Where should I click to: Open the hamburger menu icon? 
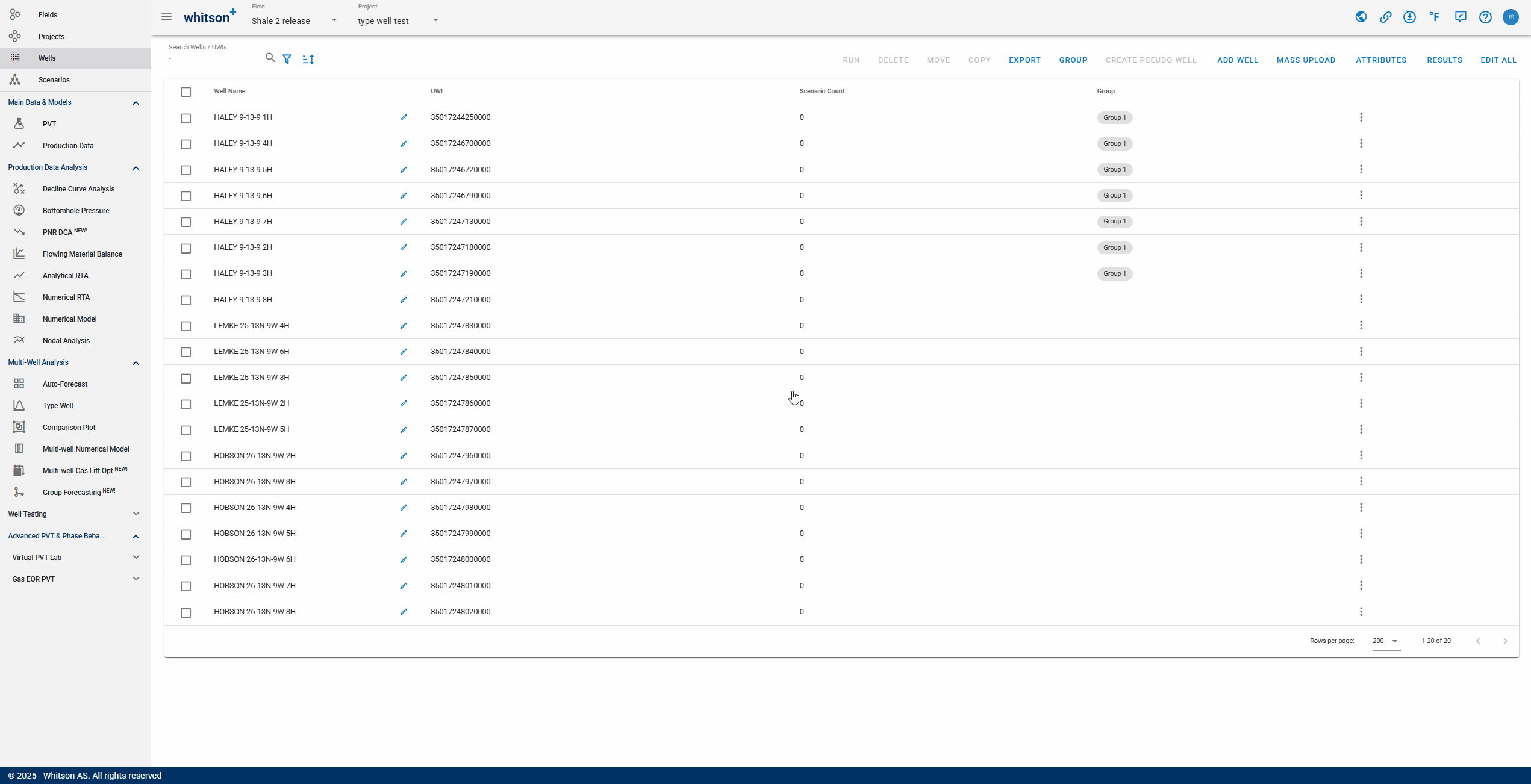tap(167, 17)
